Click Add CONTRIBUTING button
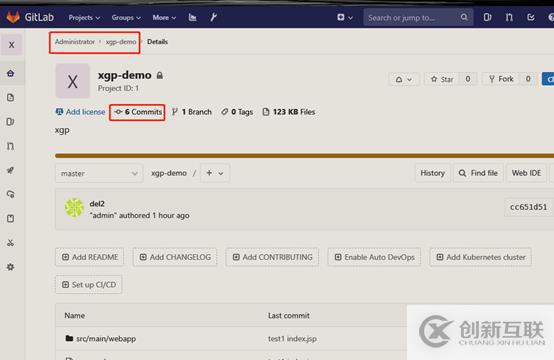This screenshot has width=554, height=360. (x=272, y=257)
